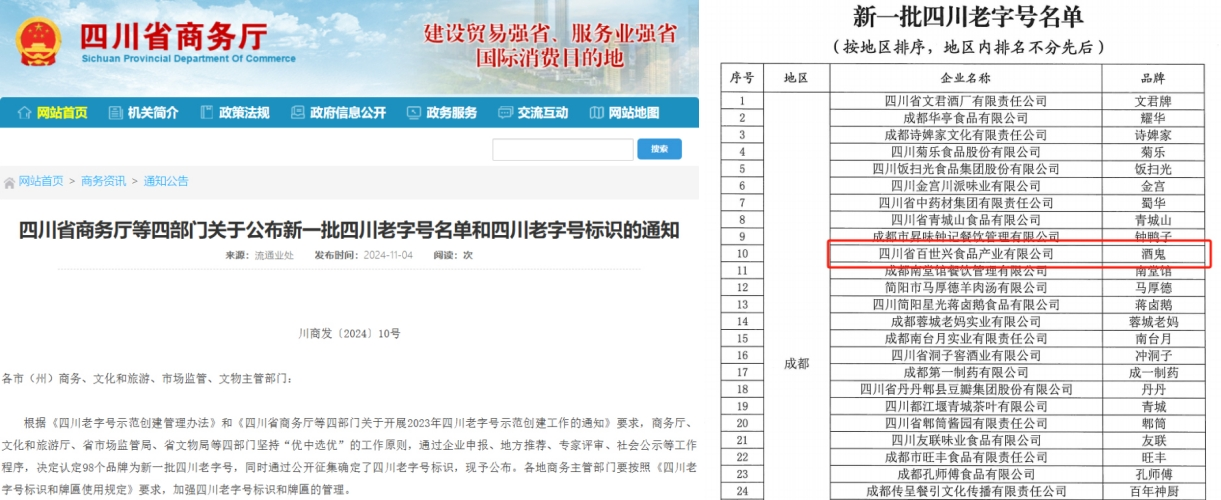The height and width of the screenshot is (500, 1221).
Task: Click the small house icon in breadcrumb
Action: (10, 182)
